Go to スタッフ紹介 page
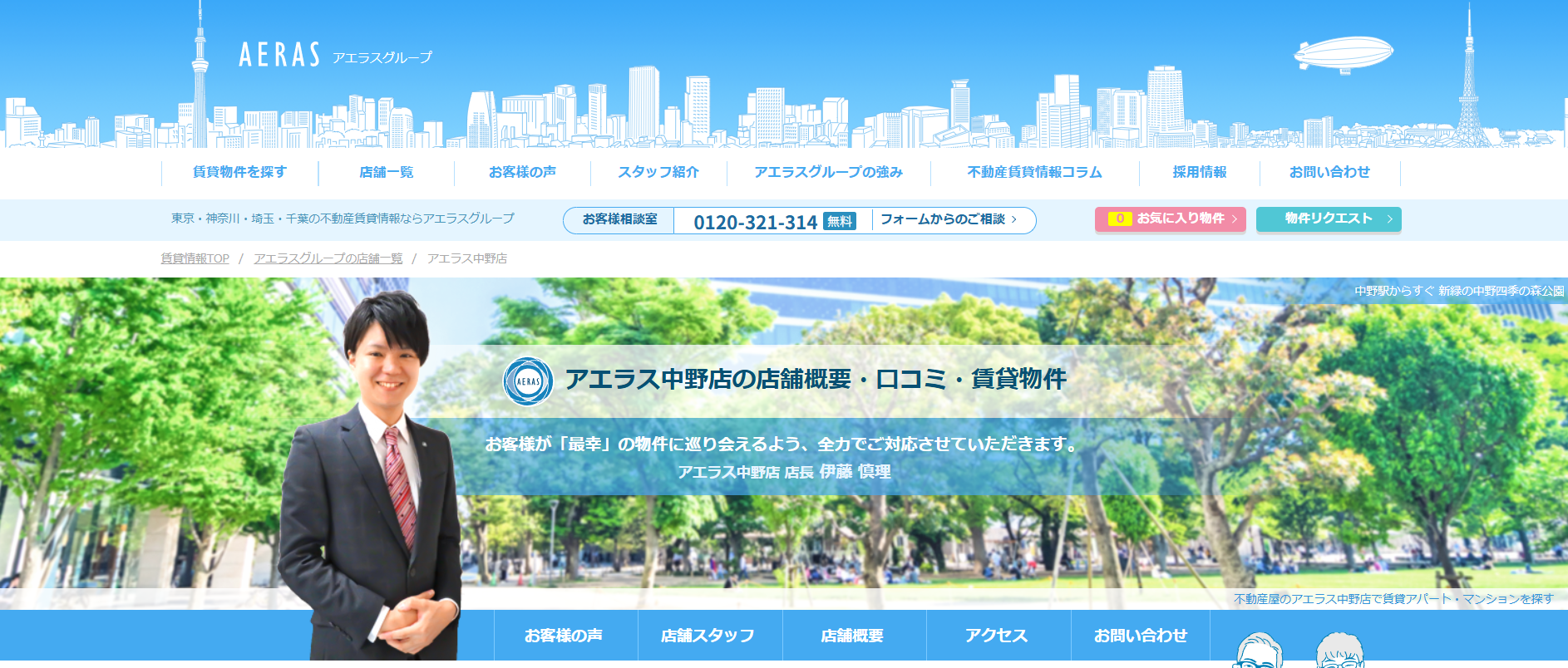This screenshot has height=668, width=1568. 658,172
